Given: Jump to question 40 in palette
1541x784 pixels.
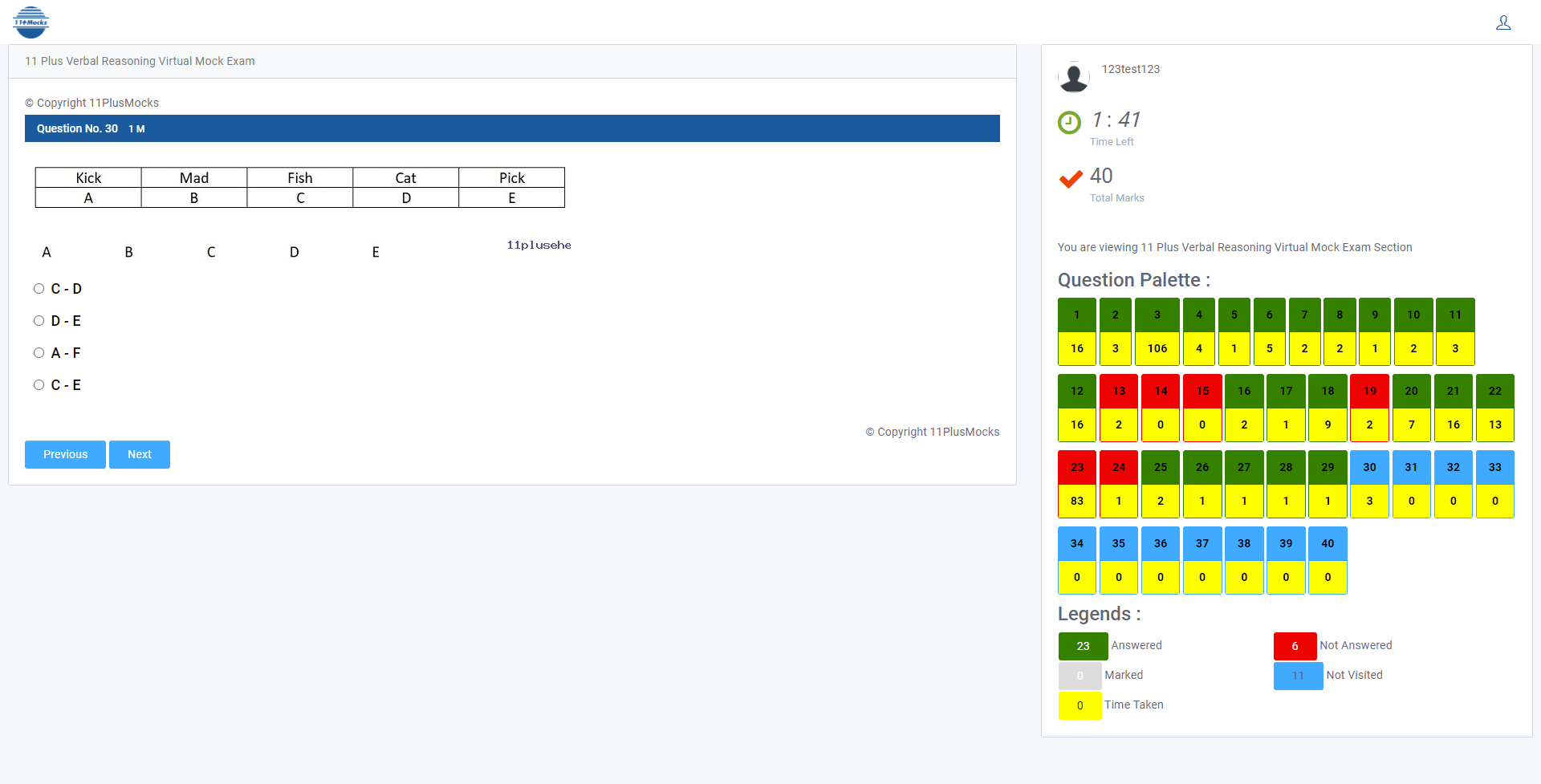Looking at the screenshot, I should [x=1328, y=544].
